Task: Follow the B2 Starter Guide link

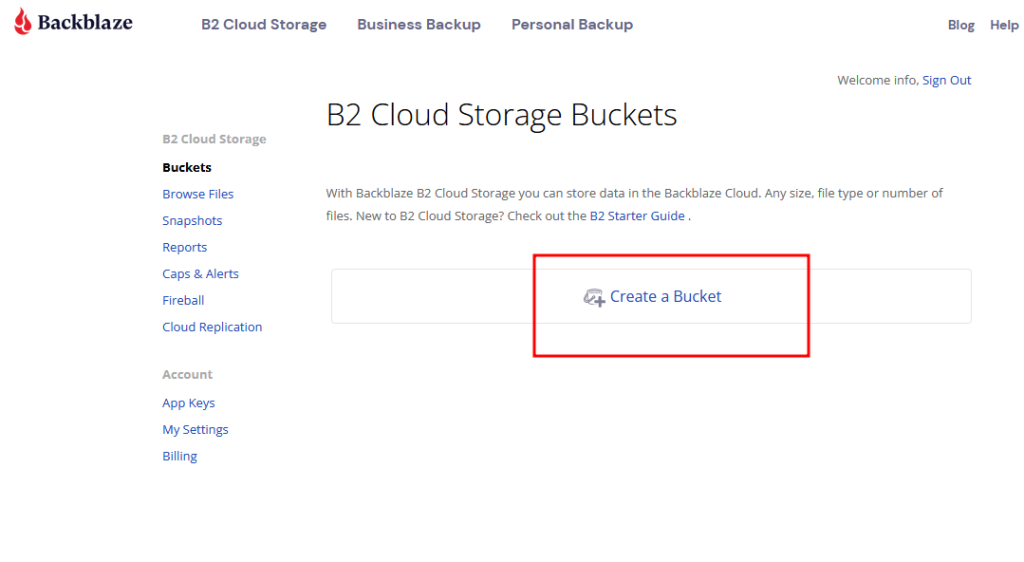Action: coord(637,216)
